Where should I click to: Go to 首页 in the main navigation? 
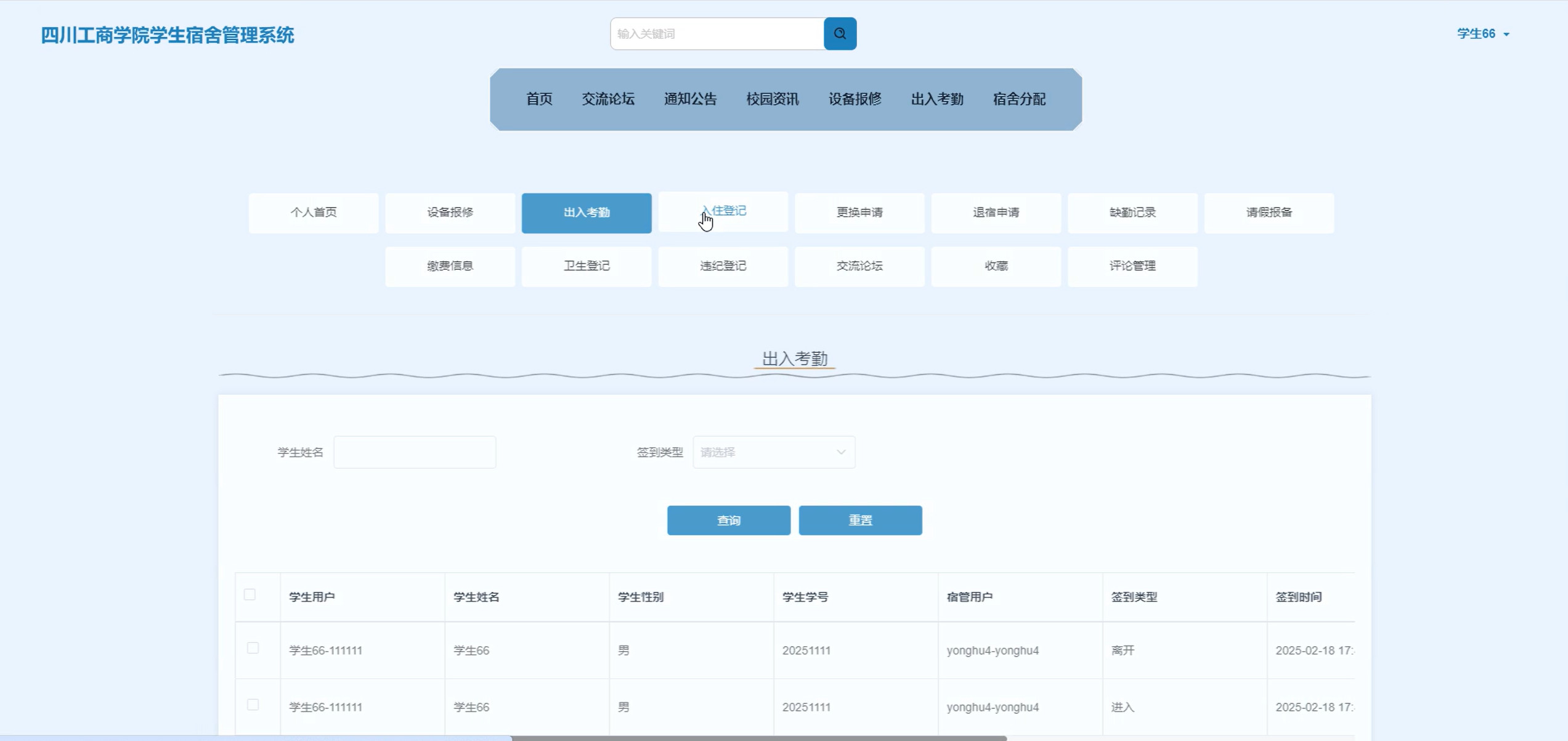tap(538, 99)
